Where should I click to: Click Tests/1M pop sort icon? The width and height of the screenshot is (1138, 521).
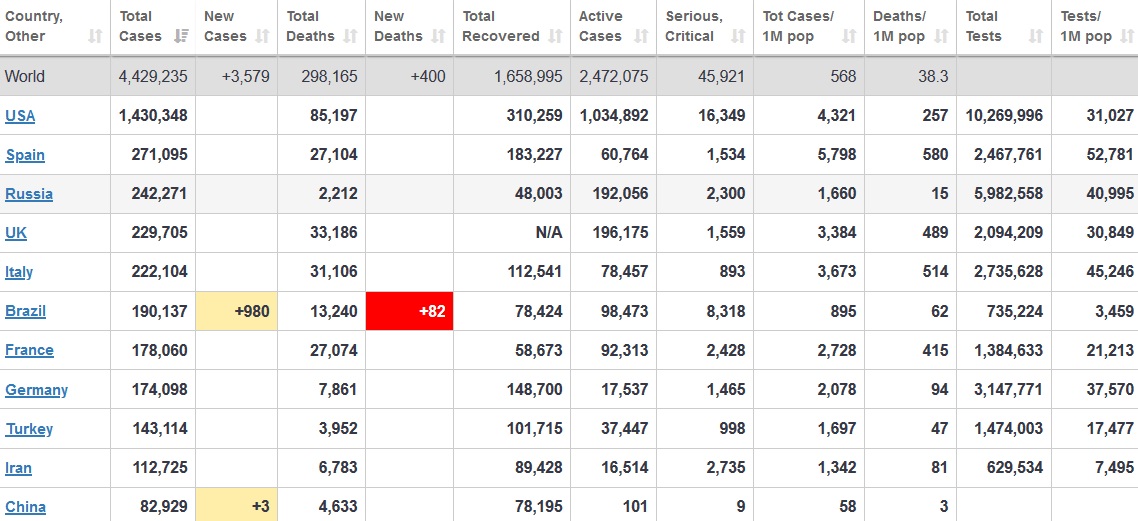click(1128, 36)
